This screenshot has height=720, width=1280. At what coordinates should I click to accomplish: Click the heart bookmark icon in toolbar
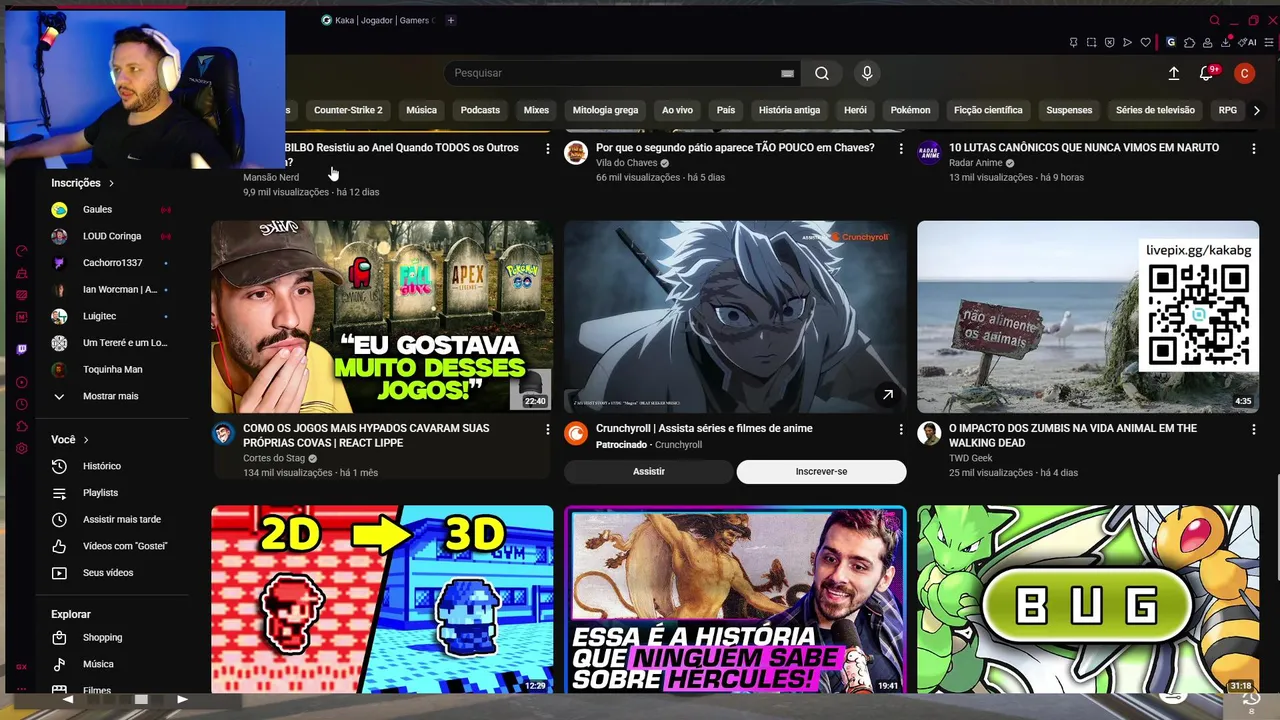(x=1146, y=43)
